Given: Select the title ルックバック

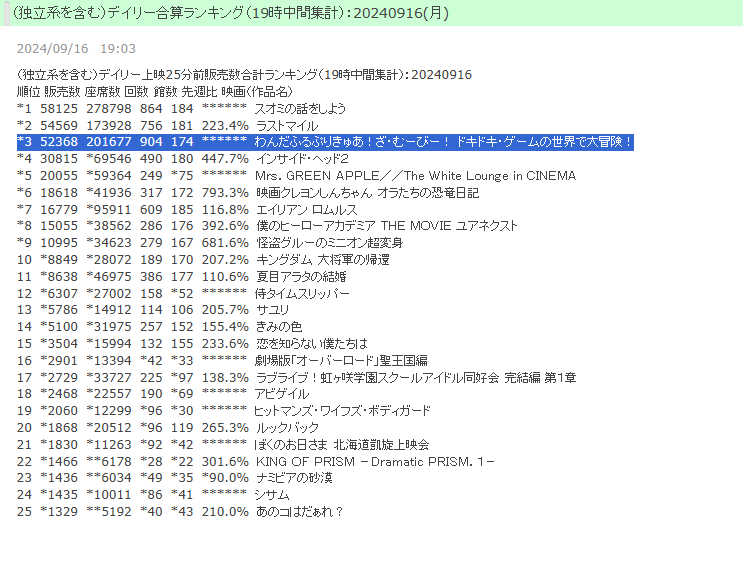Looking at the screenshot, I should click(288, 428).
